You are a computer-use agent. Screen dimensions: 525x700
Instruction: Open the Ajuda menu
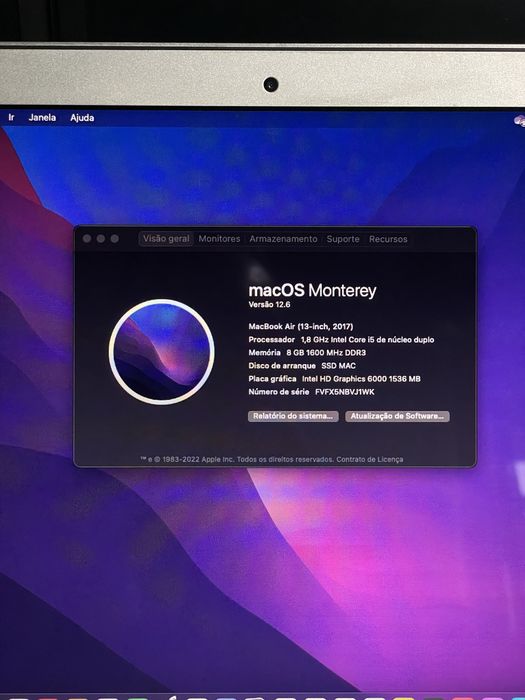[x=82, y=118]
